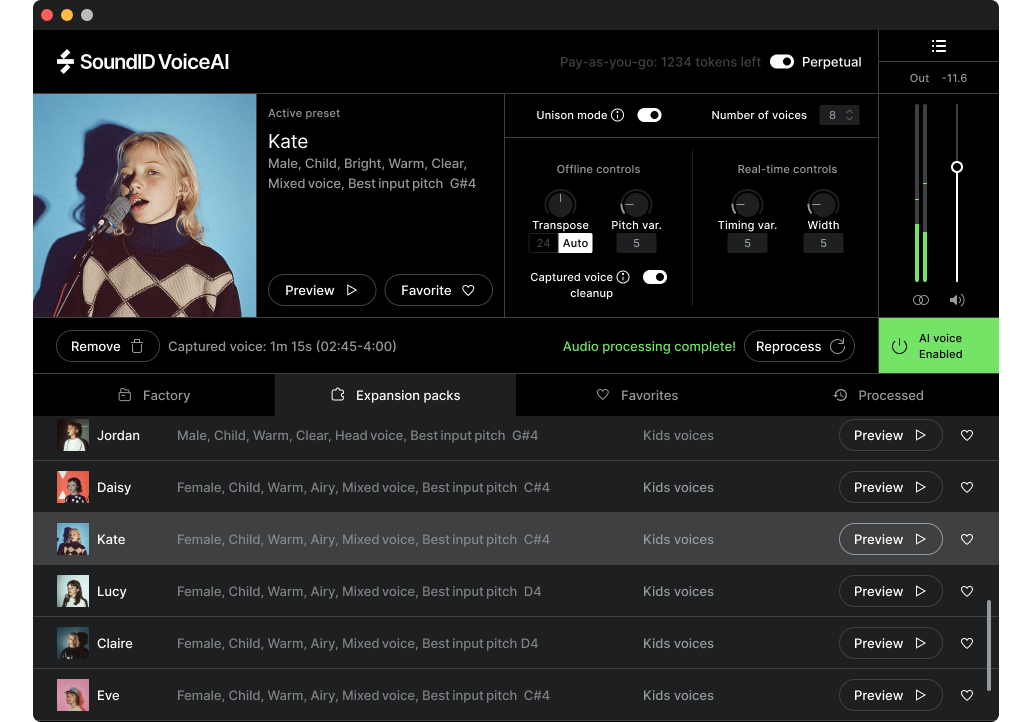Click Timing var. value field
This screenshot has height=722, width=1032.
click(747, 243)
